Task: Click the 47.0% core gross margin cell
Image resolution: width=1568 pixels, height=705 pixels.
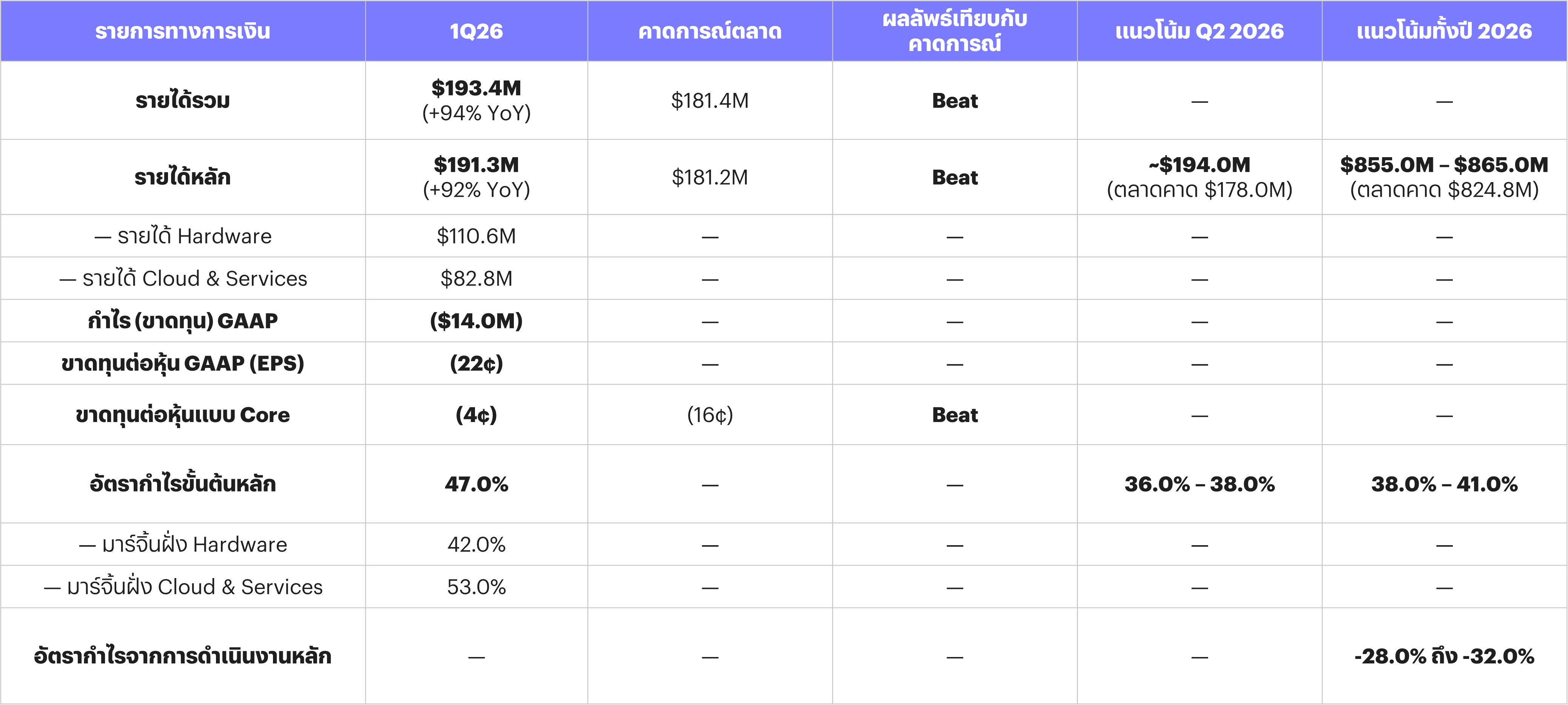Action: [x=476, y=484]
